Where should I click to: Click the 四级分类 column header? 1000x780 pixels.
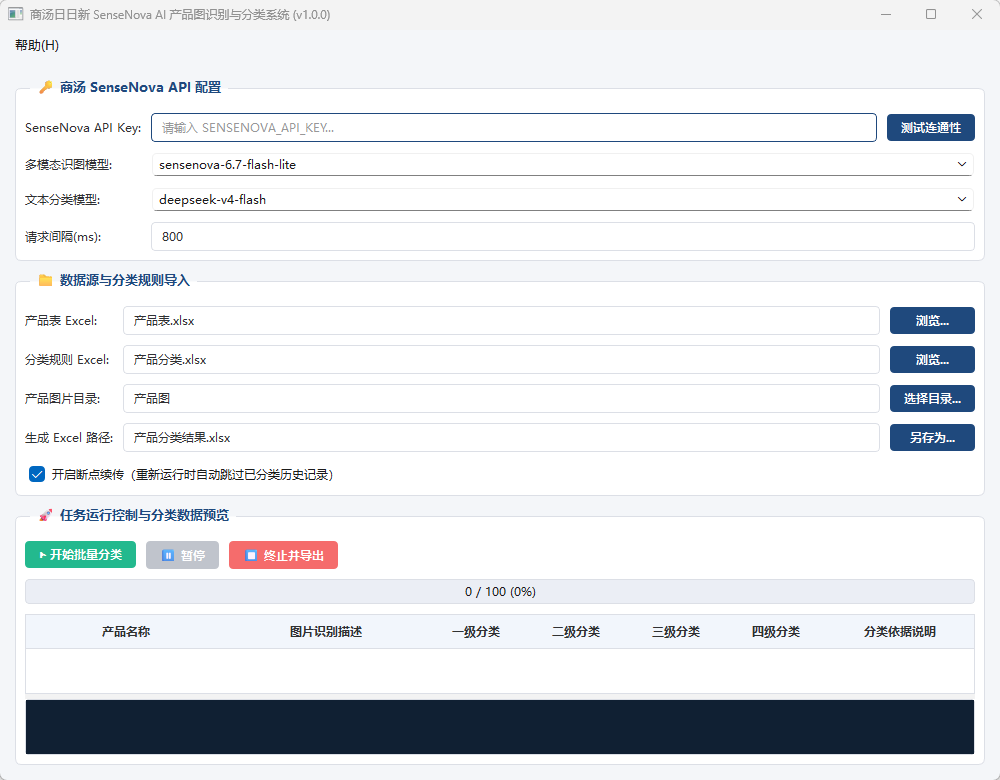[776, 631]
